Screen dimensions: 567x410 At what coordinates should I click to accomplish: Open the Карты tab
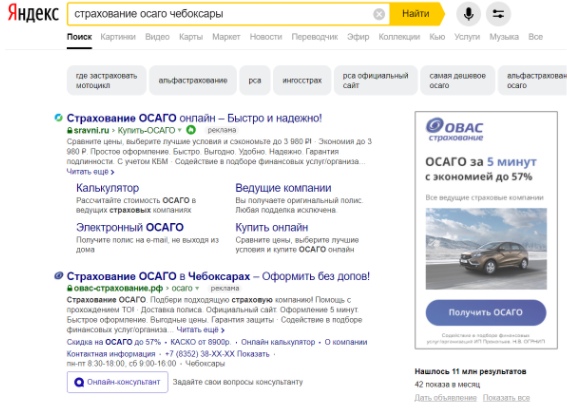coord(191,37)
